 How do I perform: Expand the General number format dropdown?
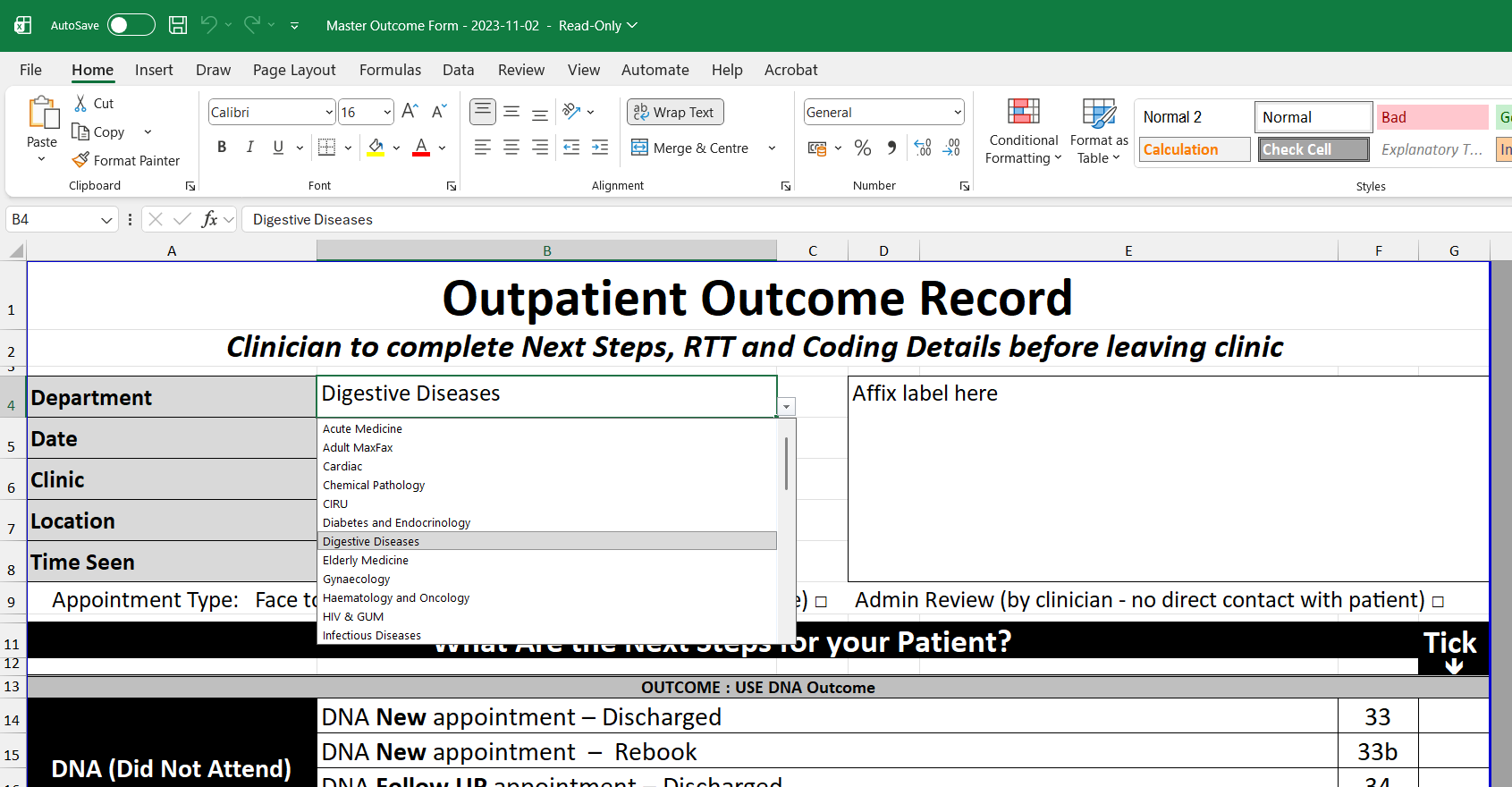[x=958, y=112]
